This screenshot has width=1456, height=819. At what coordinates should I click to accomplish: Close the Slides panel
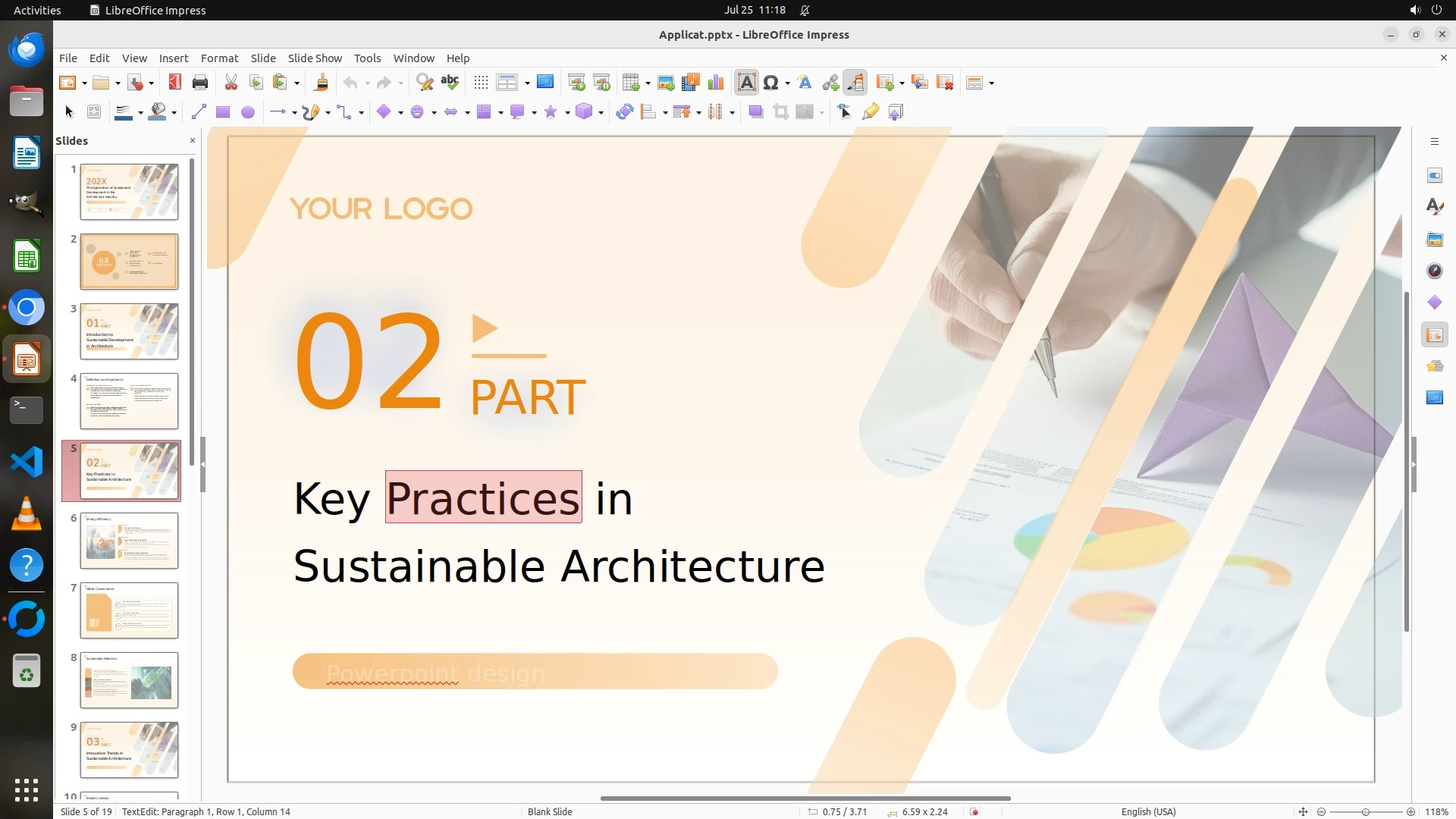click(x=192, y=140)
